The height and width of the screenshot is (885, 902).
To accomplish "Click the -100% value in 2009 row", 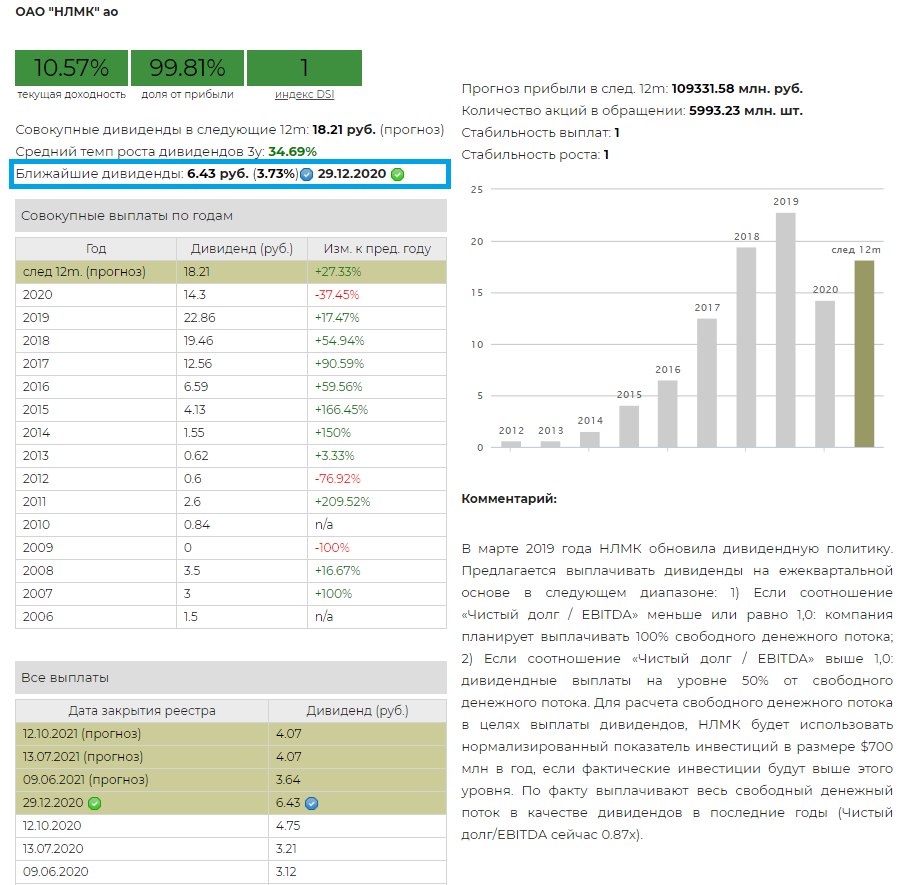I will (332, 548).
